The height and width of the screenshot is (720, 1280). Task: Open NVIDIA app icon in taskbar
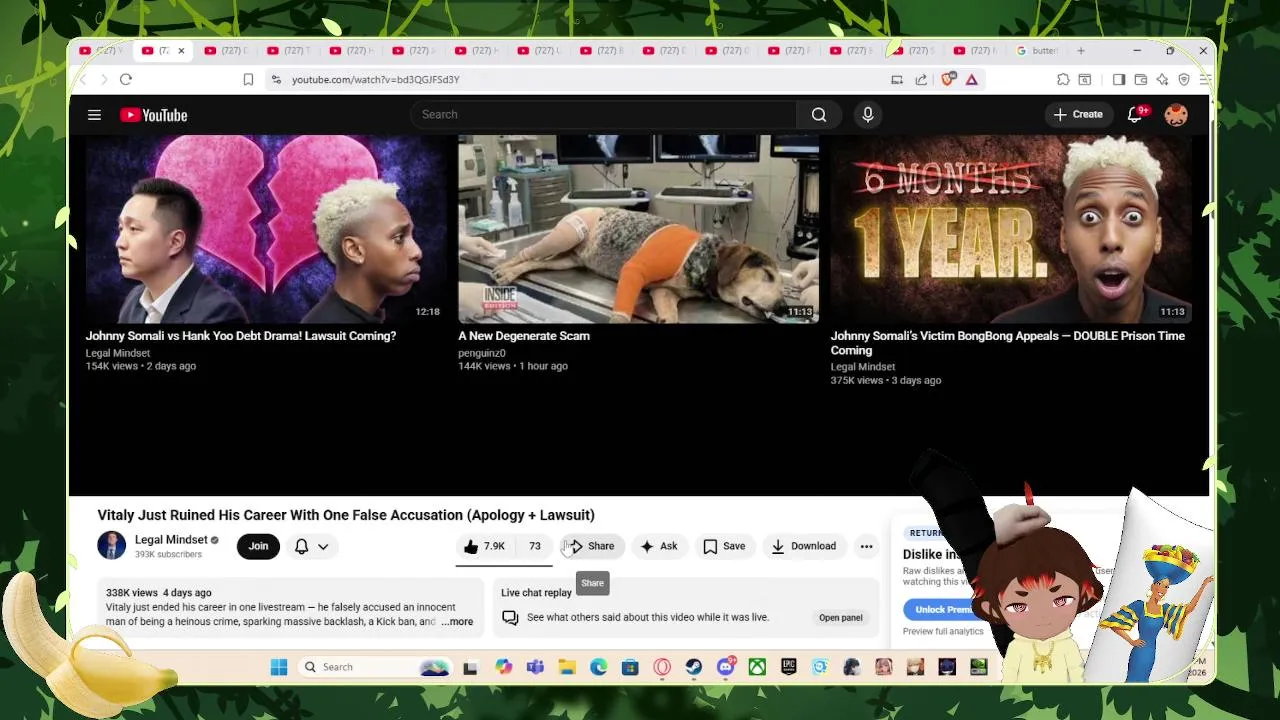[978, 667]
